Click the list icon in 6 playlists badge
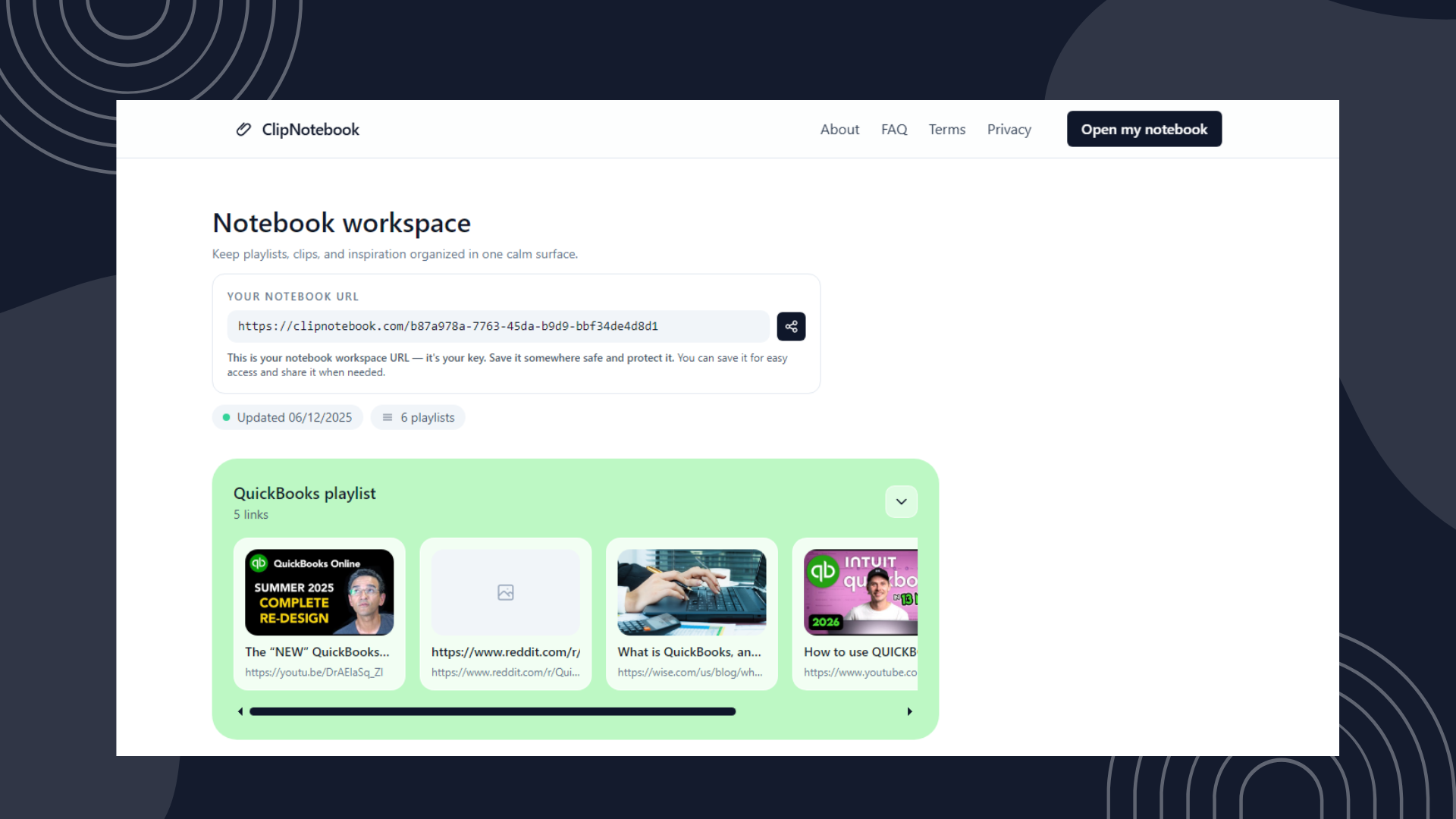The image size is (1456, 819). coord(388,418)
